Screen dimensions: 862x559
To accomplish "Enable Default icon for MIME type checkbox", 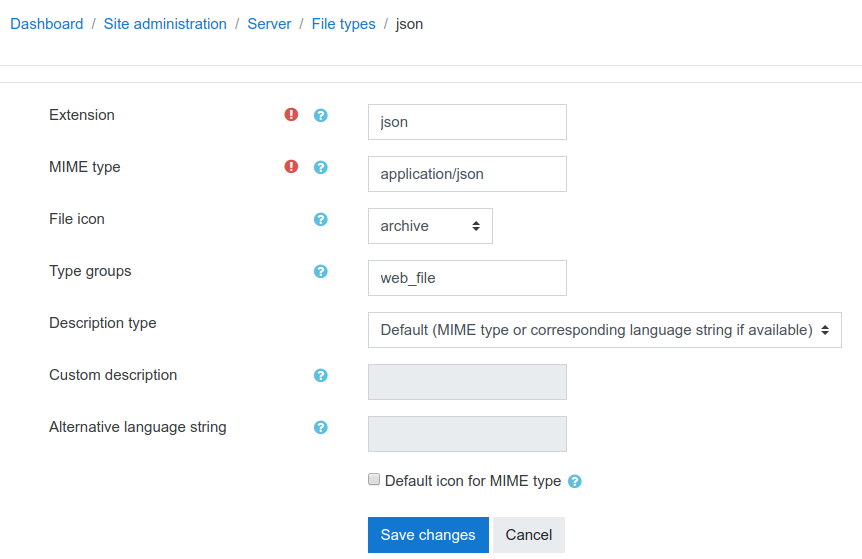I will [374, 479].
